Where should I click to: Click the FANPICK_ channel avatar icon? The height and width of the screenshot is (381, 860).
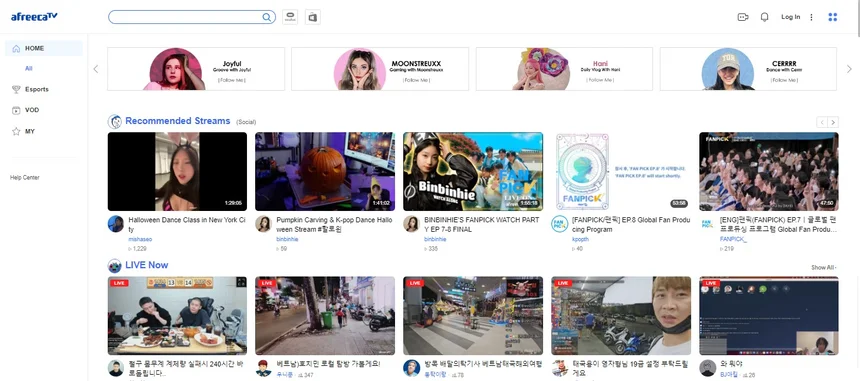point(708,224)
